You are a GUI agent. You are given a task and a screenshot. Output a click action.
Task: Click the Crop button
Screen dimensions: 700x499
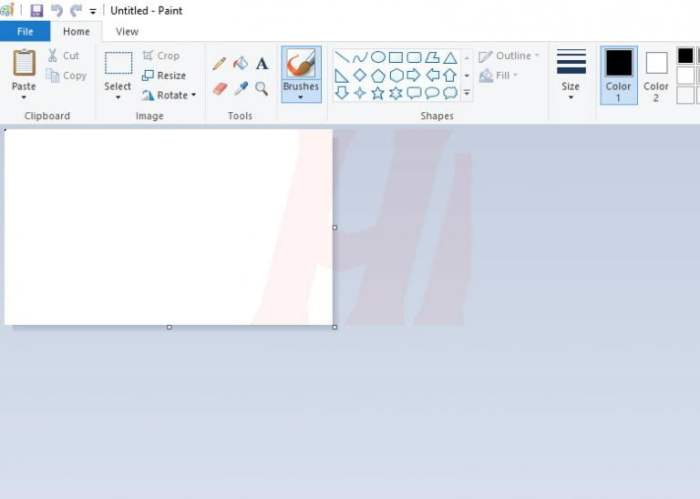[161, 55]
